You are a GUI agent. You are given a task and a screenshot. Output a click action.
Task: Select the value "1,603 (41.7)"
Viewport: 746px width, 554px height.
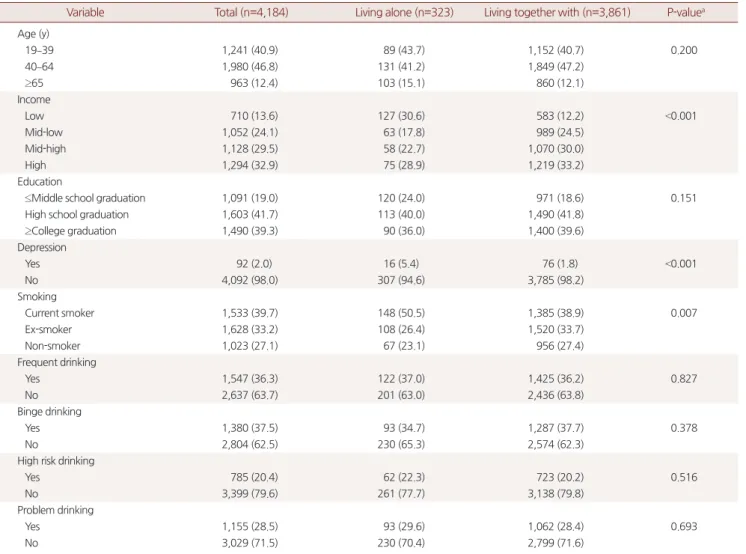(250, 215)
